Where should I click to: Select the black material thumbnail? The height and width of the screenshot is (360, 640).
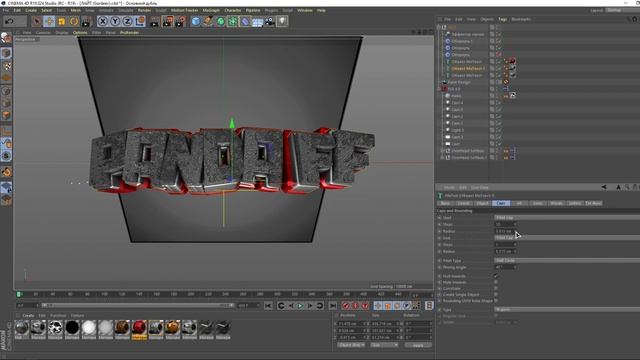72,328
